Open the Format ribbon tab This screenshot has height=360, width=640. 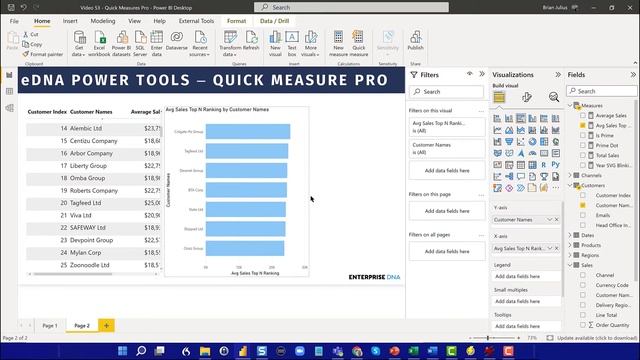(236, 21)
